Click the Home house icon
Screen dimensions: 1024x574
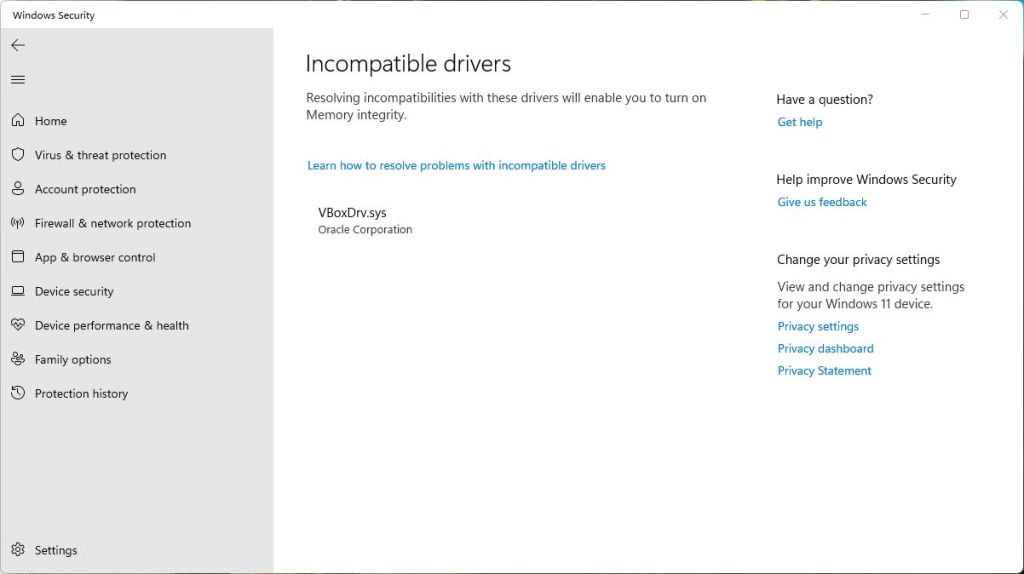[18, 121]
